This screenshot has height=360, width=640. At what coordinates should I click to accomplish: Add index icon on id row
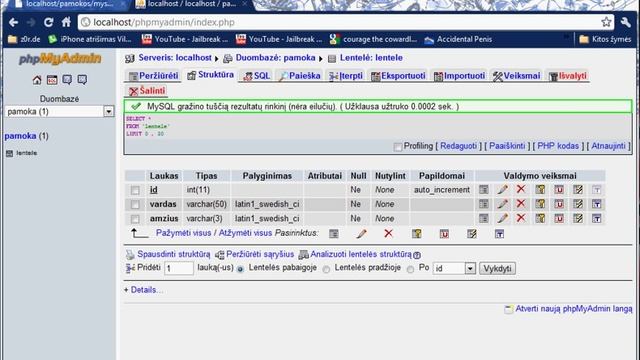[578, 190]
